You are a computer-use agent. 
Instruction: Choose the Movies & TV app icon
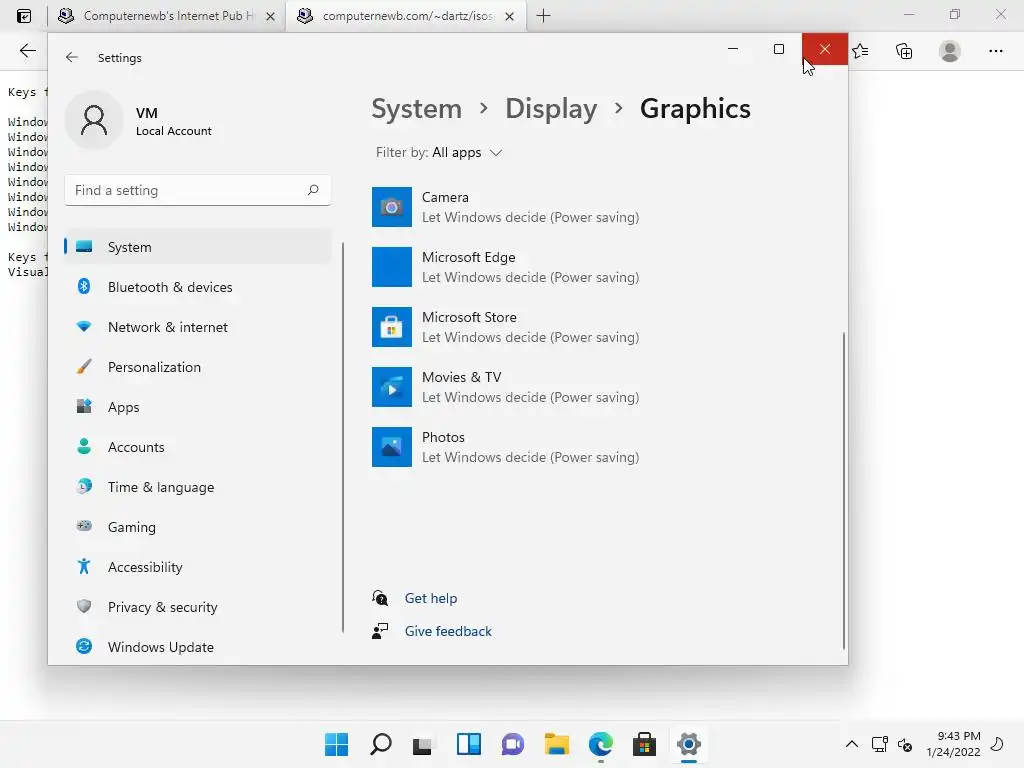pyautogui.click(x=392, y=387)
